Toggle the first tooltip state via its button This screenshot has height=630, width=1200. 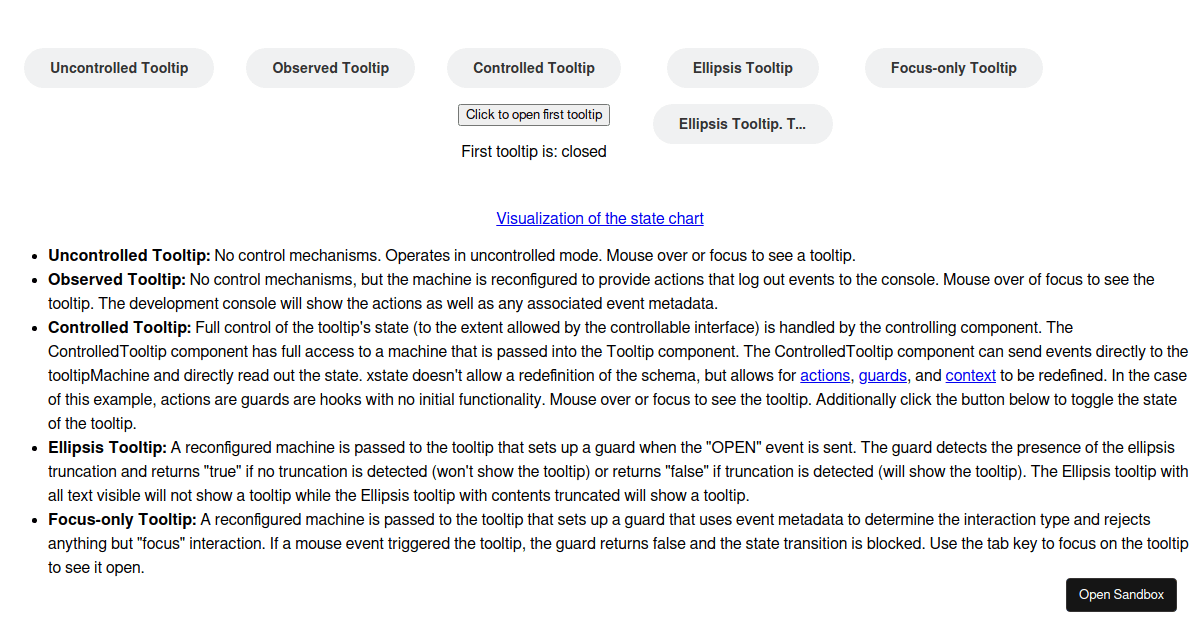(x=533, y=114)
